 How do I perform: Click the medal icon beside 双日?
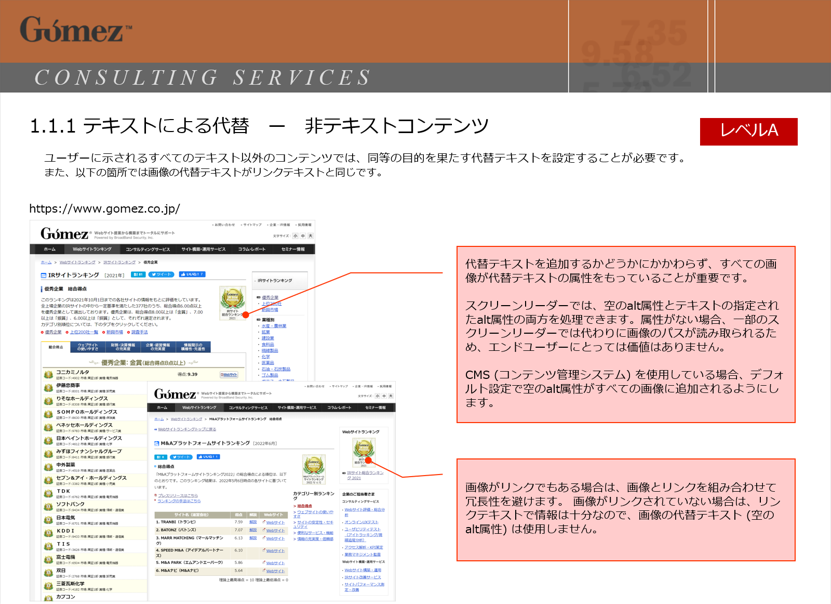(48, 573)
